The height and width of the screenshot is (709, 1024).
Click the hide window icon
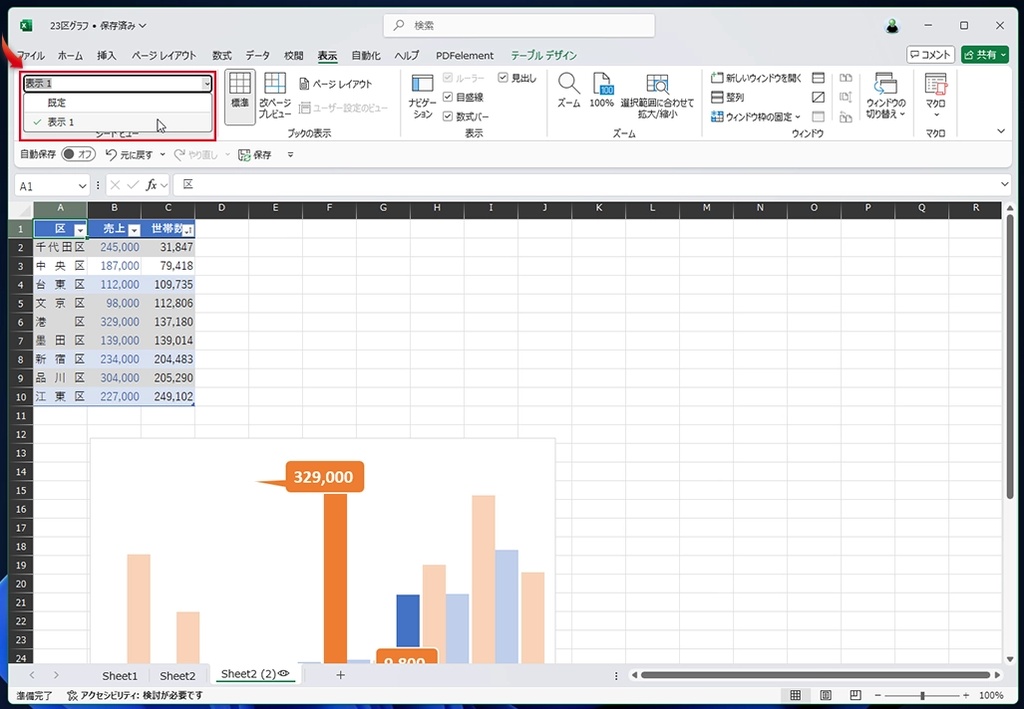818,97
